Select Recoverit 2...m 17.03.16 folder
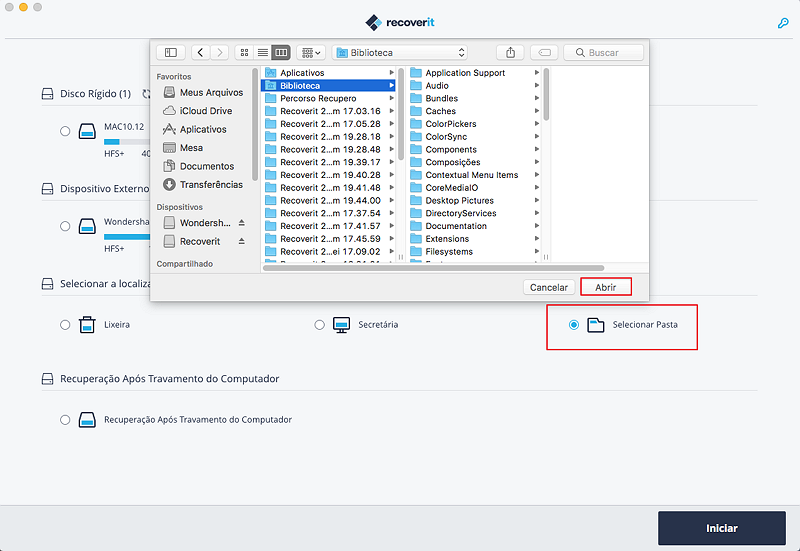 click(x=328, y=111)
